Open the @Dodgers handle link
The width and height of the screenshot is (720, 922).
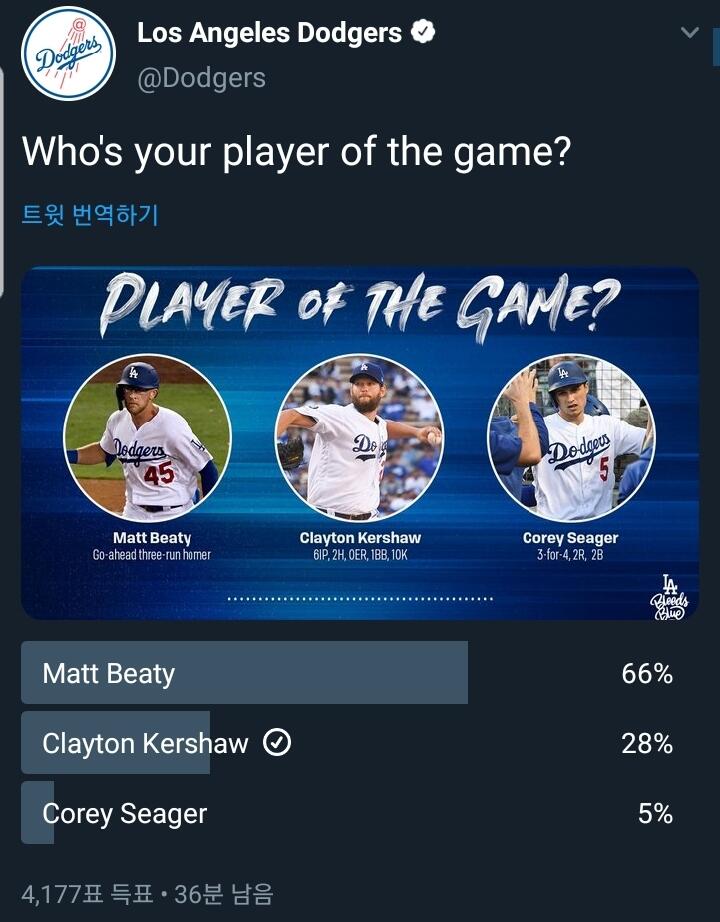tap(201, 79)
